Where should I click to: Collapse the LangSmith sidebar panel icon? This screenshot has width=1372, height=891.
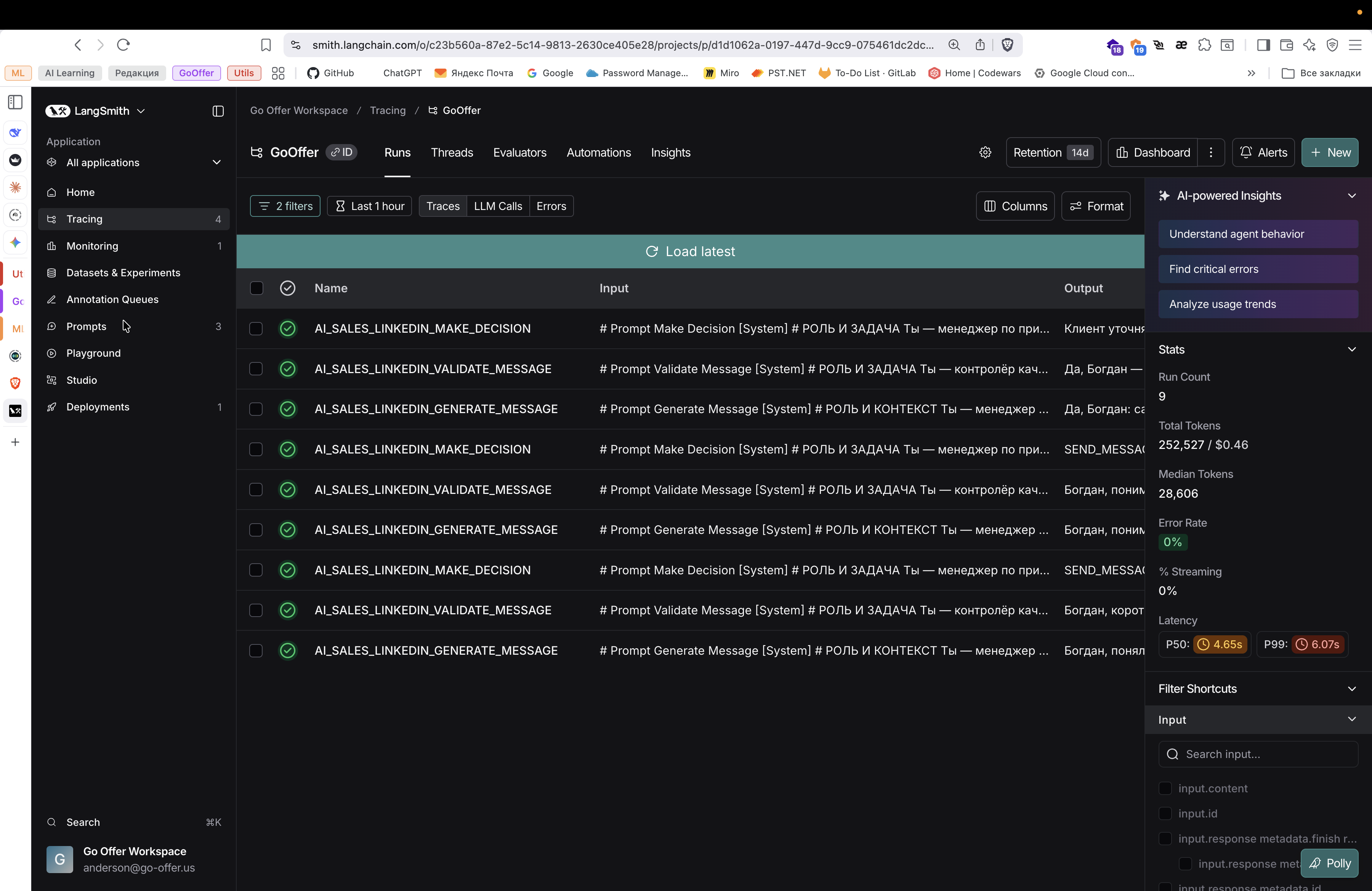[x=218, y=111]
